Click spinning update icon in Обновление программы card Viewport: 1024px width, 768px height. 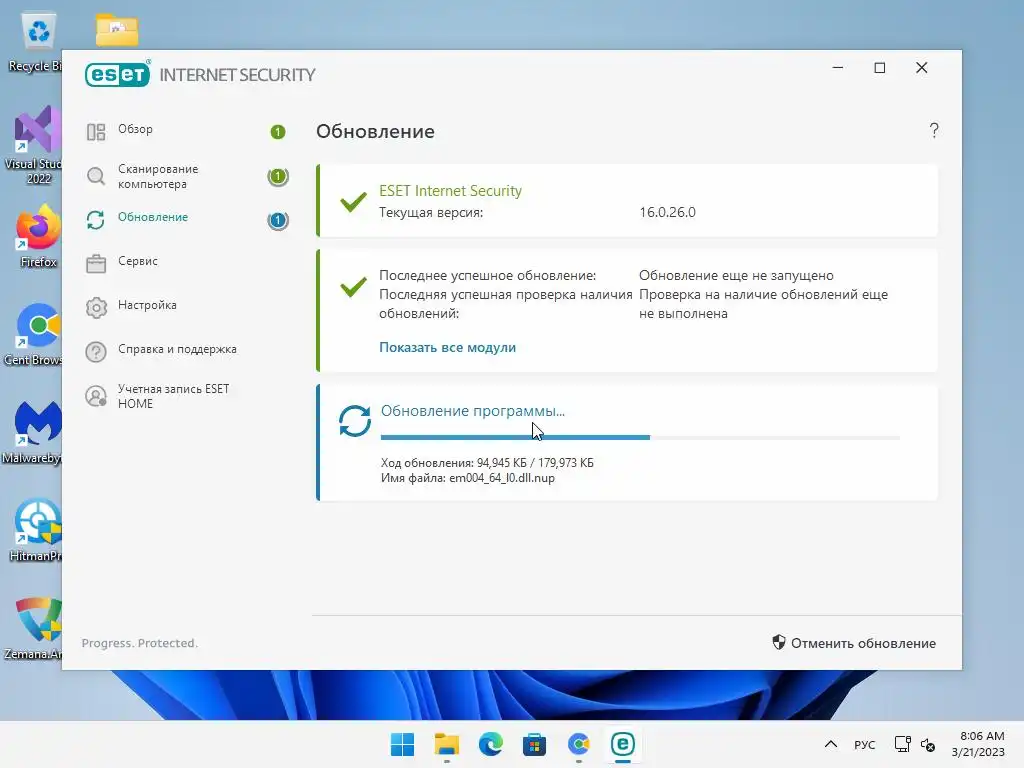click(355, 421)
